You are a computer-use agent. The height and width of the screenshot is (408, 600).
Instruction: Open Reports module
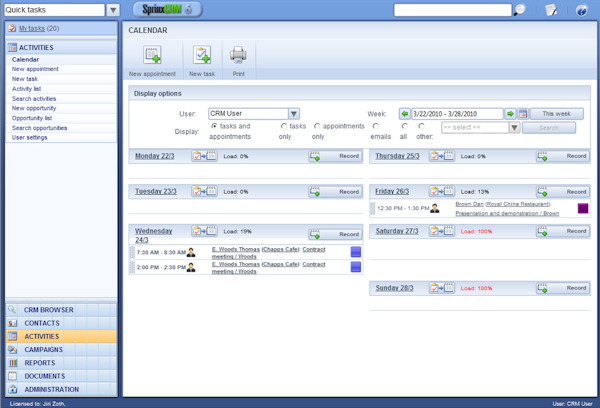(x=61, y=363)
